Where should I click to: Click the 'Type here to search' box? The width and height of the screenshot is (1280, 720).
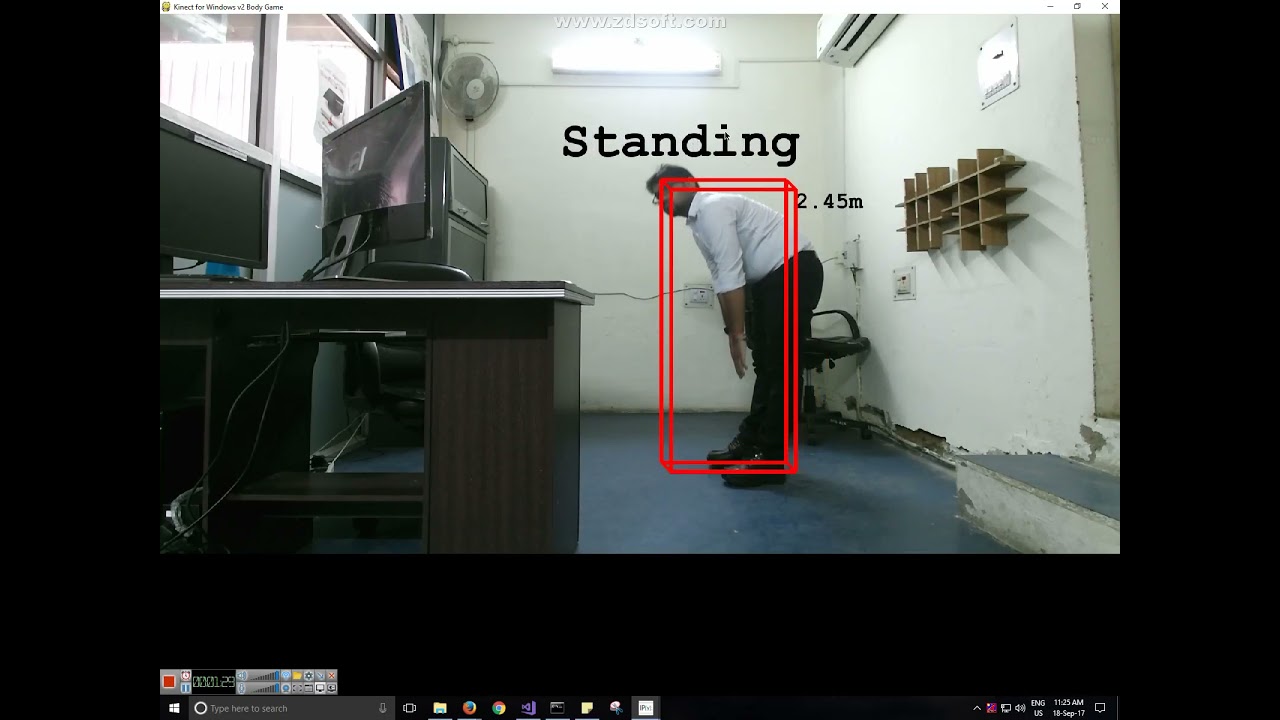point(292,708)
